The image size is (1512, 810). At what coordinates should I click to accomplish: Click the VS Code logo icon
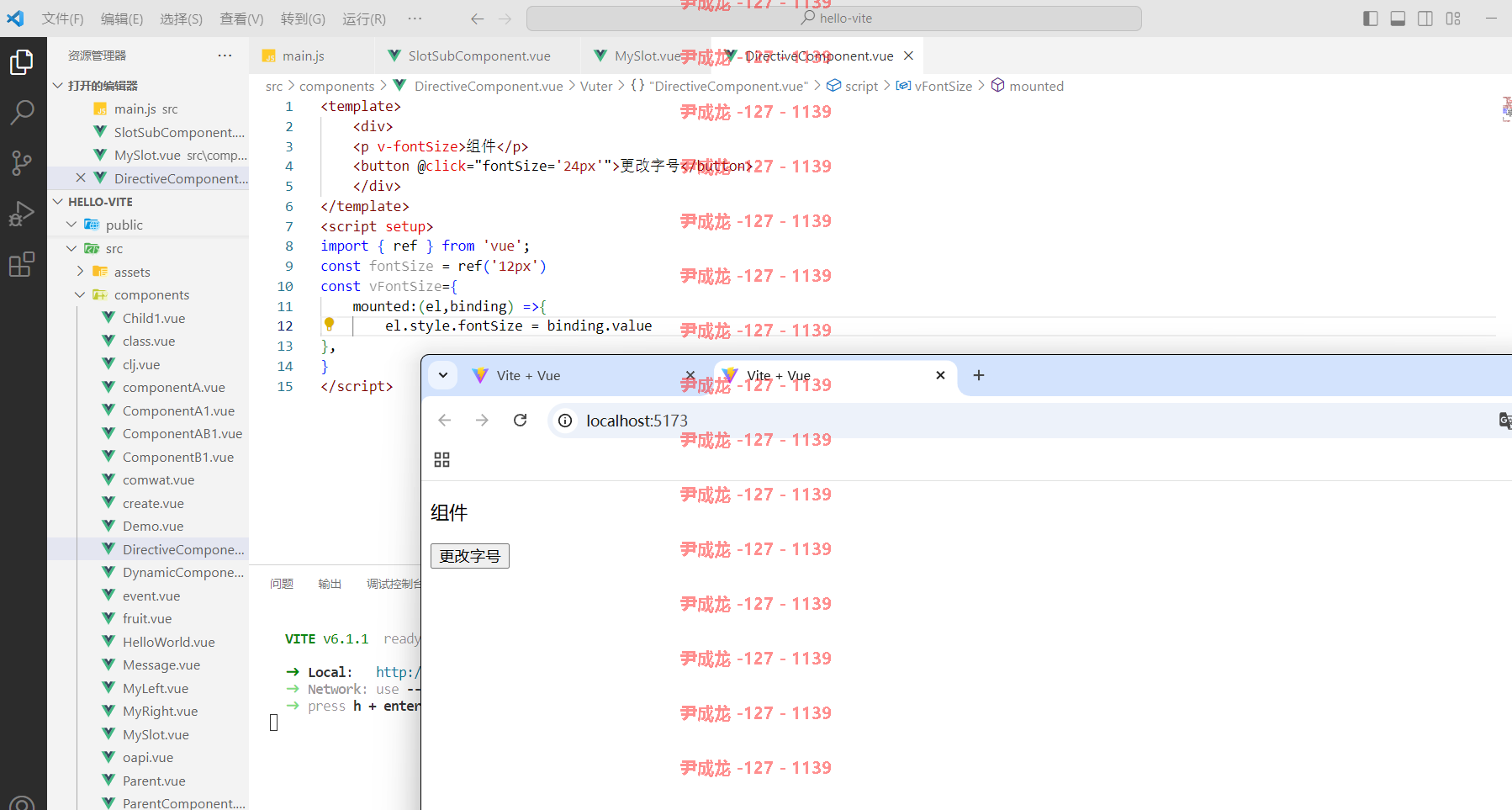[15, 19]
